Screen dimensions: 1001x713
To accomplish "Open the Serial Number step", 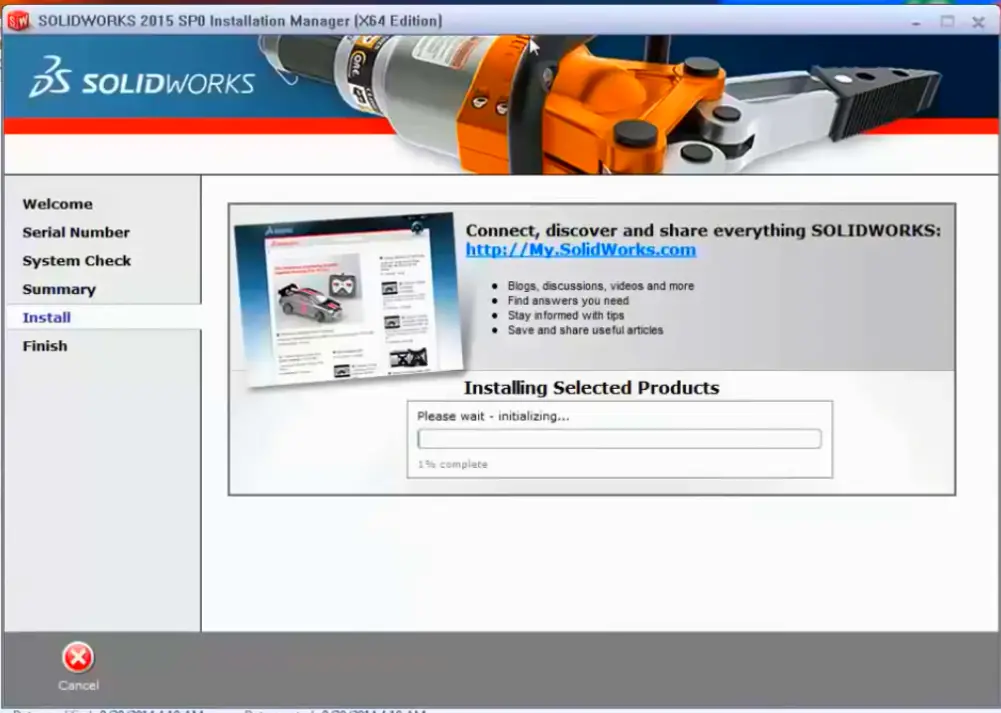I will pyautogui.click(x=75, y=232).
